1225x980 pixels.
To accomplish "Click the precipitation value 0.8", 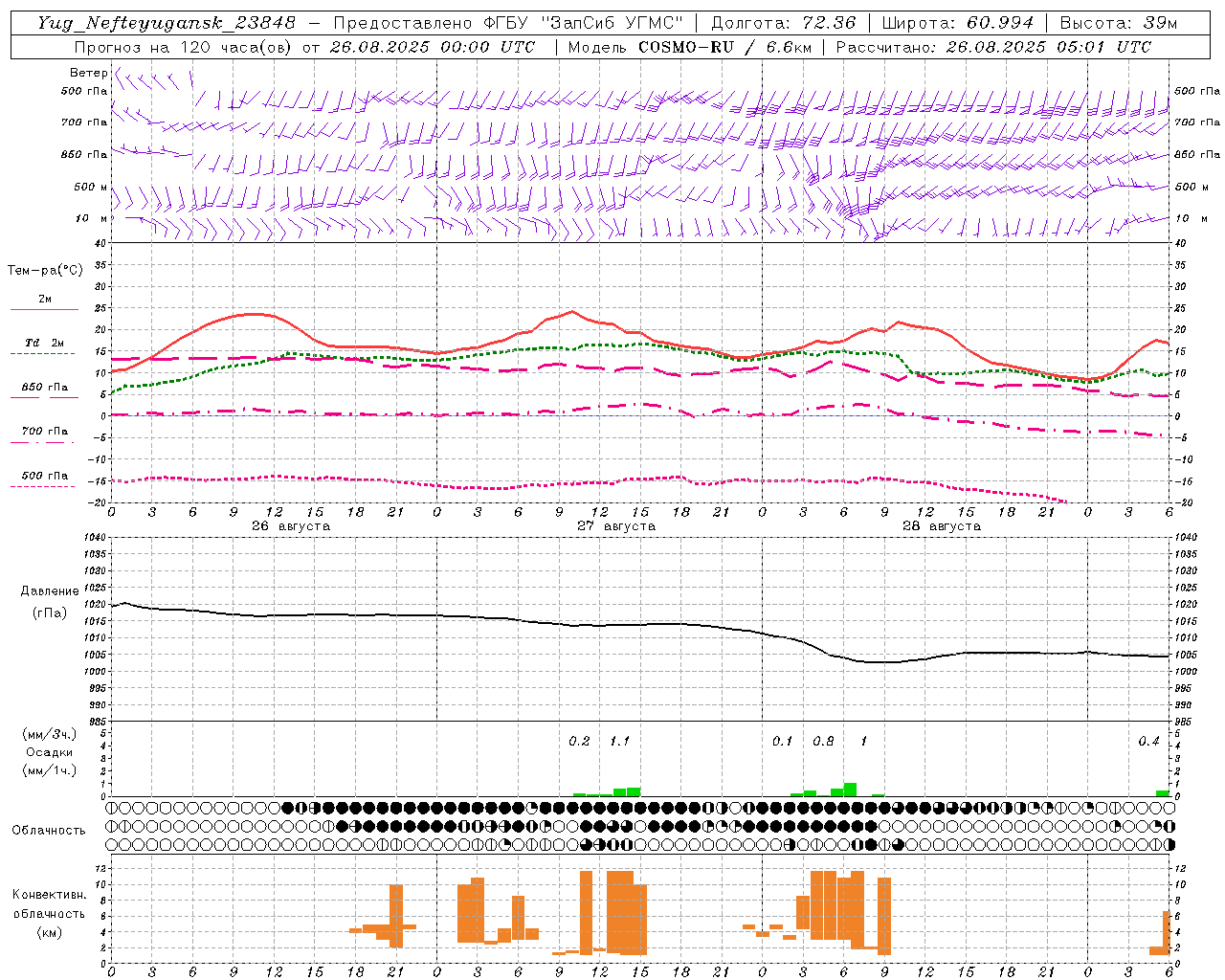I will coord(823,742).
